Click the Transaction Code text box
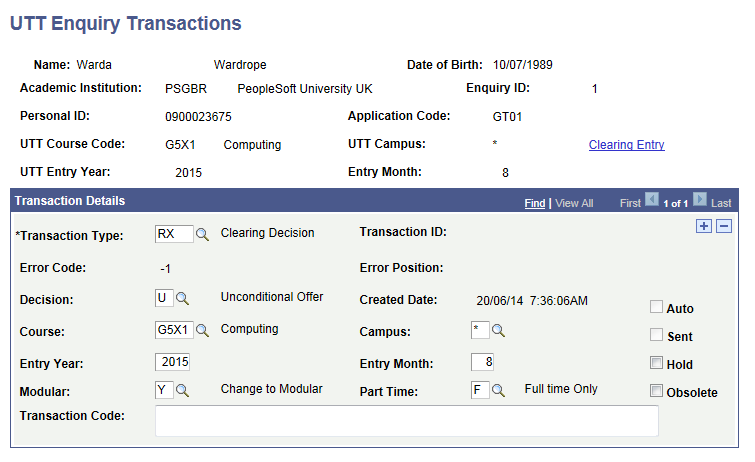The image size is (755, 462). coord(407,421)
